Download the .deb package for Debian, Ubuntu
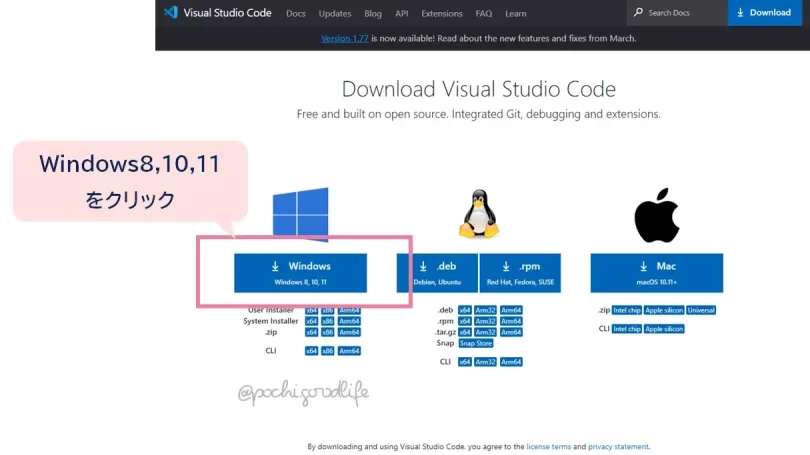Screen dimensions: 810x455 437,273
